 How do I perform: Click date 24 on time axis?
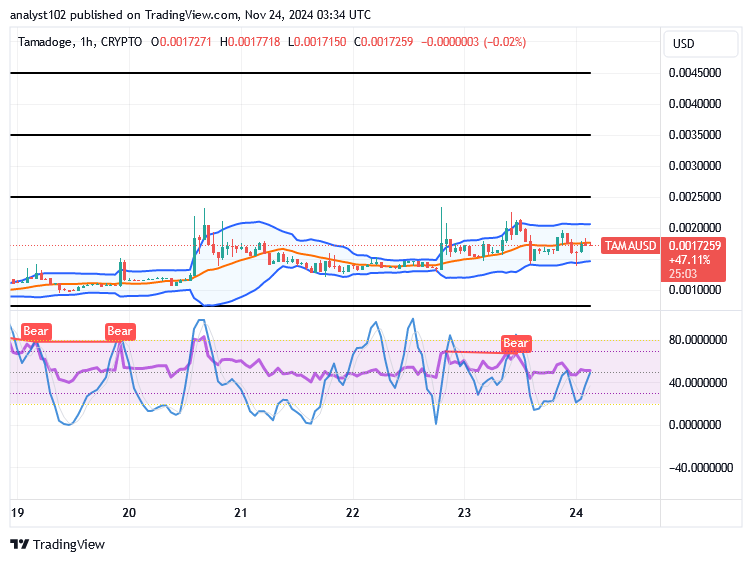[x=576, y=513]
